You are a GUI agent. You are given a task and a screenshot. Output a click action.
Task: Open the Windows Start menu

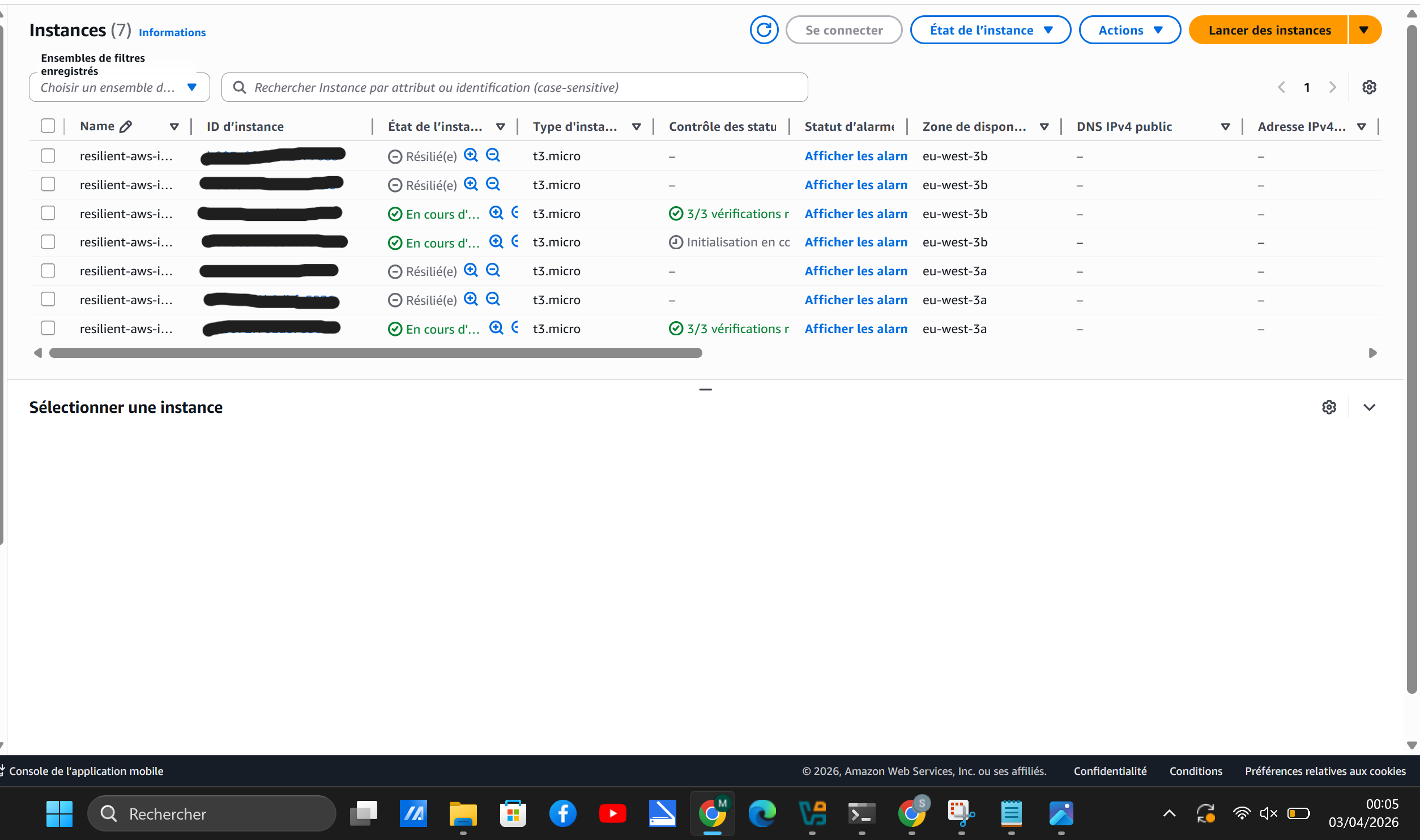(59, 813)
